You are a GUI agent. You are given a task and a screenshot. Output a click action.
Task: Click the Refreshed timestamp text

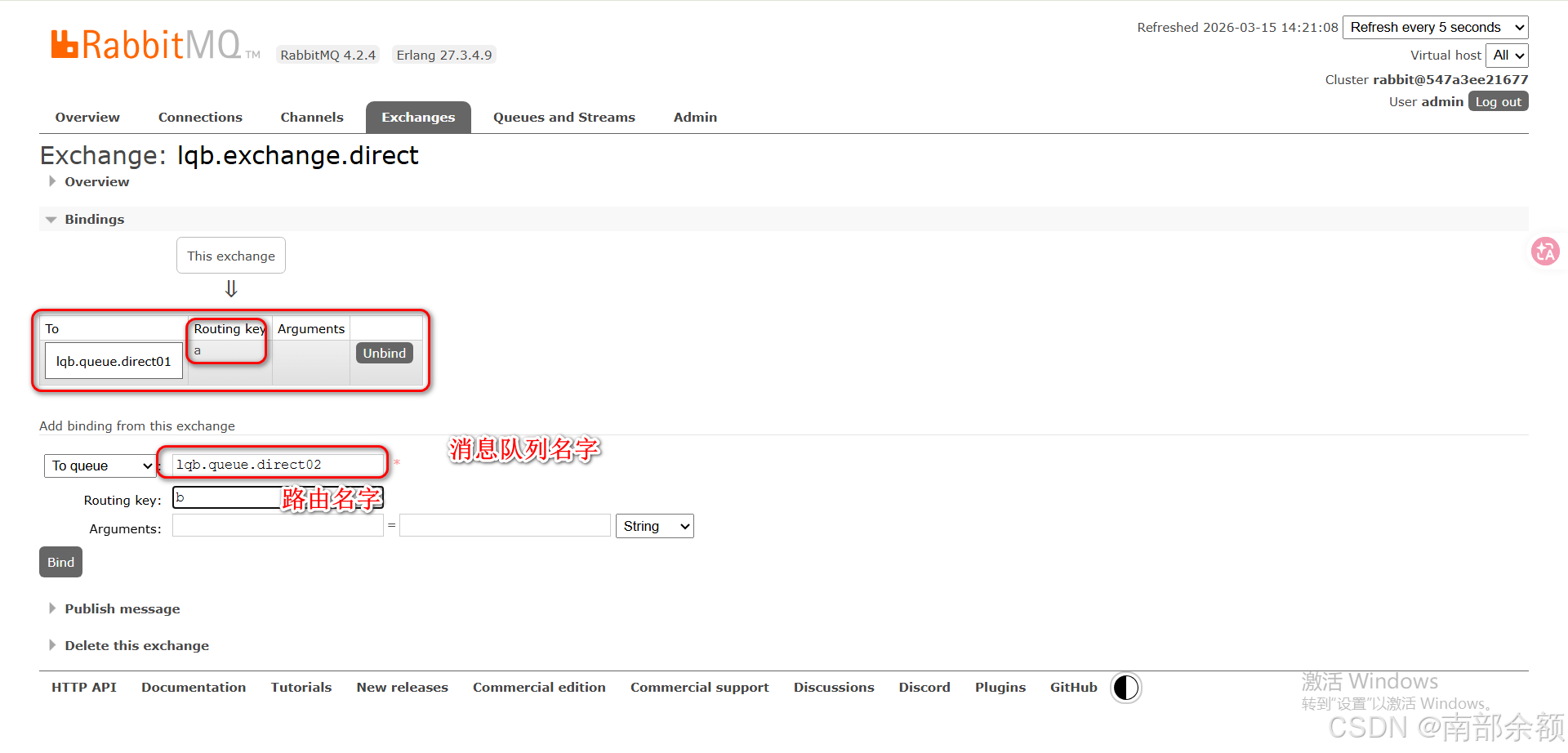pos(1237,27)
